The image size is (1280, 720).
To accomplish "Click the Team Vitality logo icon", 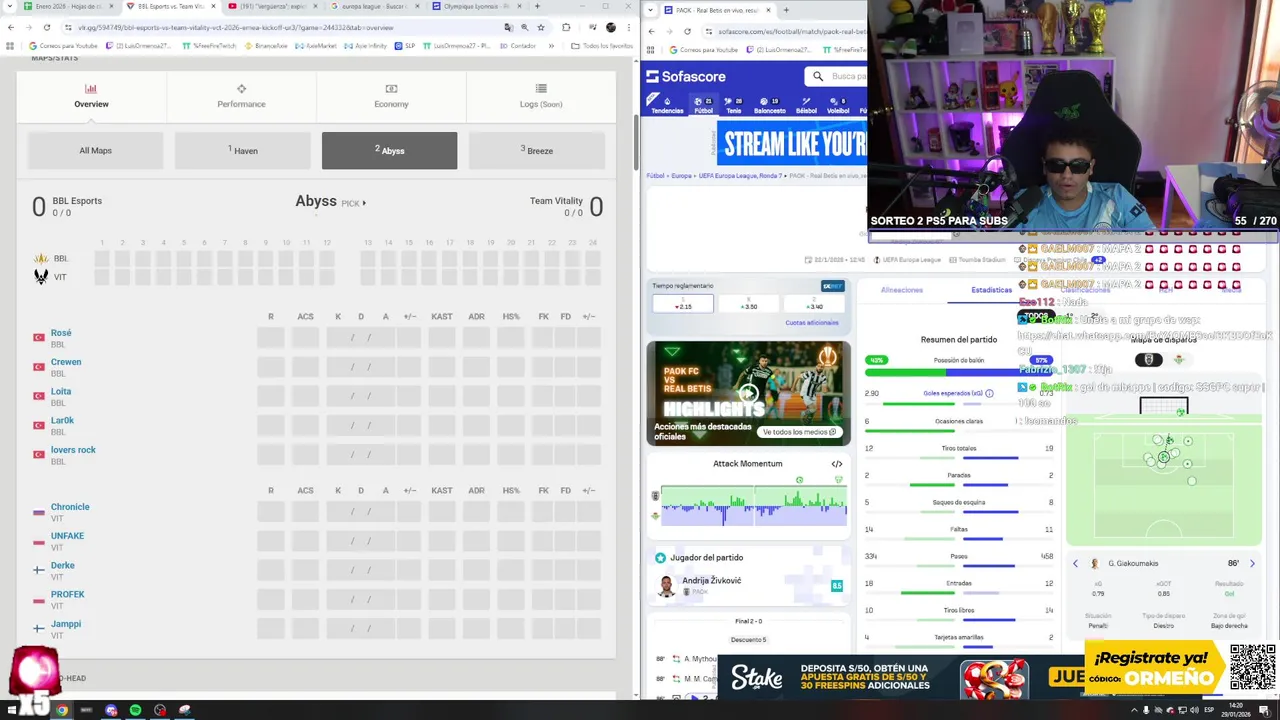I will [x=41, y=277].
